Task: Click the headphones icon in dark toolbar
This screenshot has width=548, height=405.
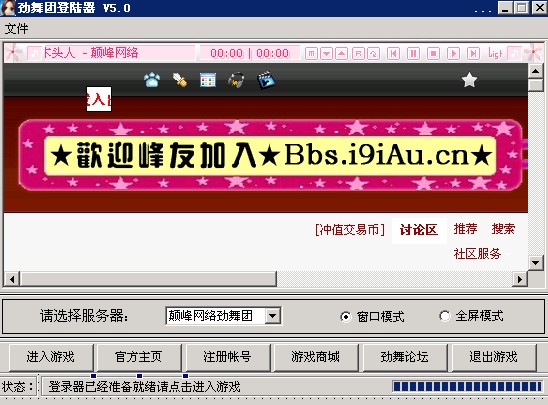Action: [x=236, y=80]
